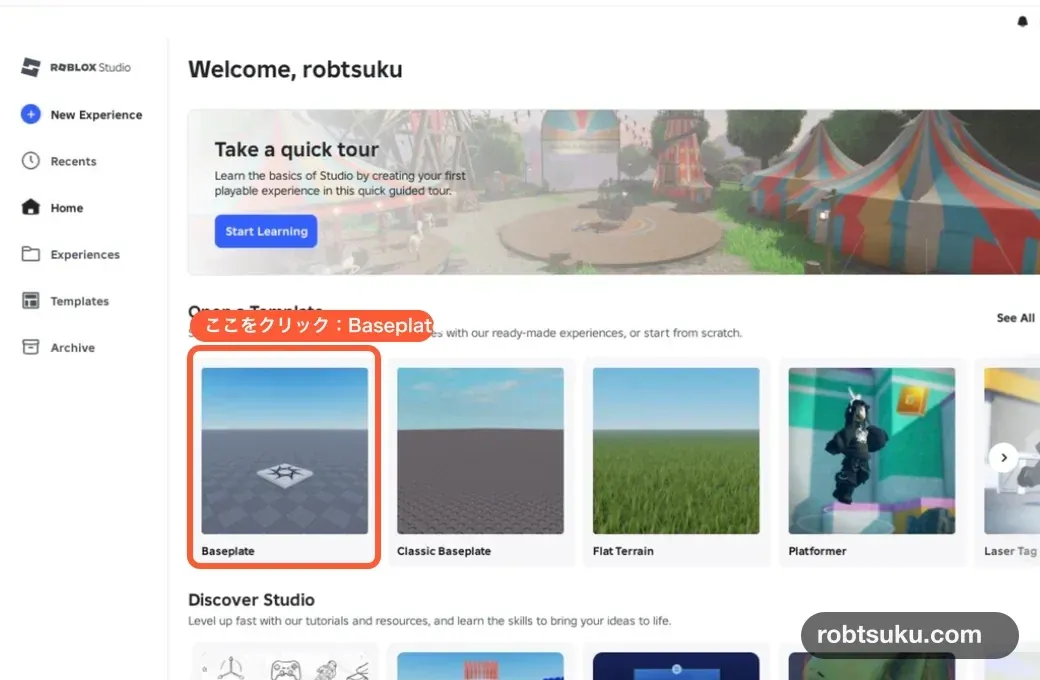The image size is (1040, 680).
Task: Click the Classic Baseplate label text
Action: click(444, 551)
